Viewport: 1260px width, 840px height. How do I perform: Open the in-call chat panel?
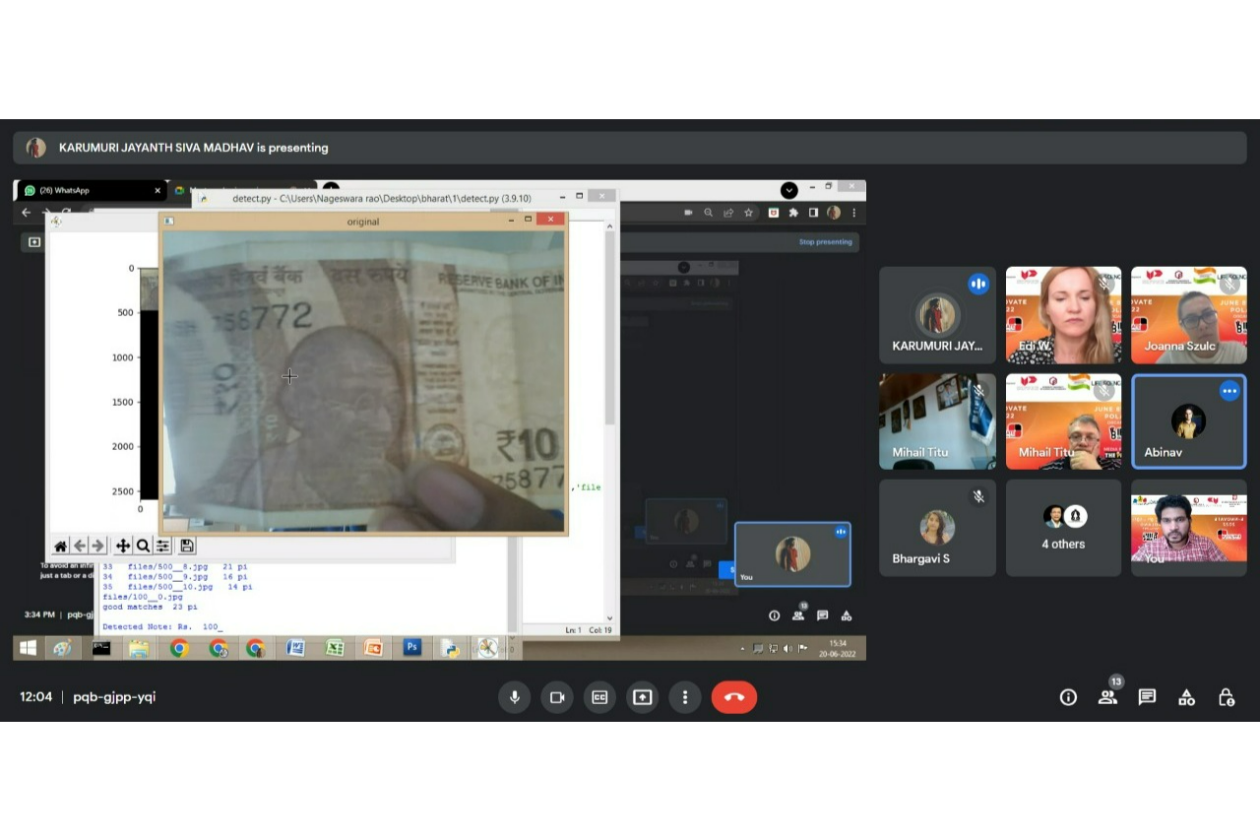pyautogui.click(x=1147, y=697)
